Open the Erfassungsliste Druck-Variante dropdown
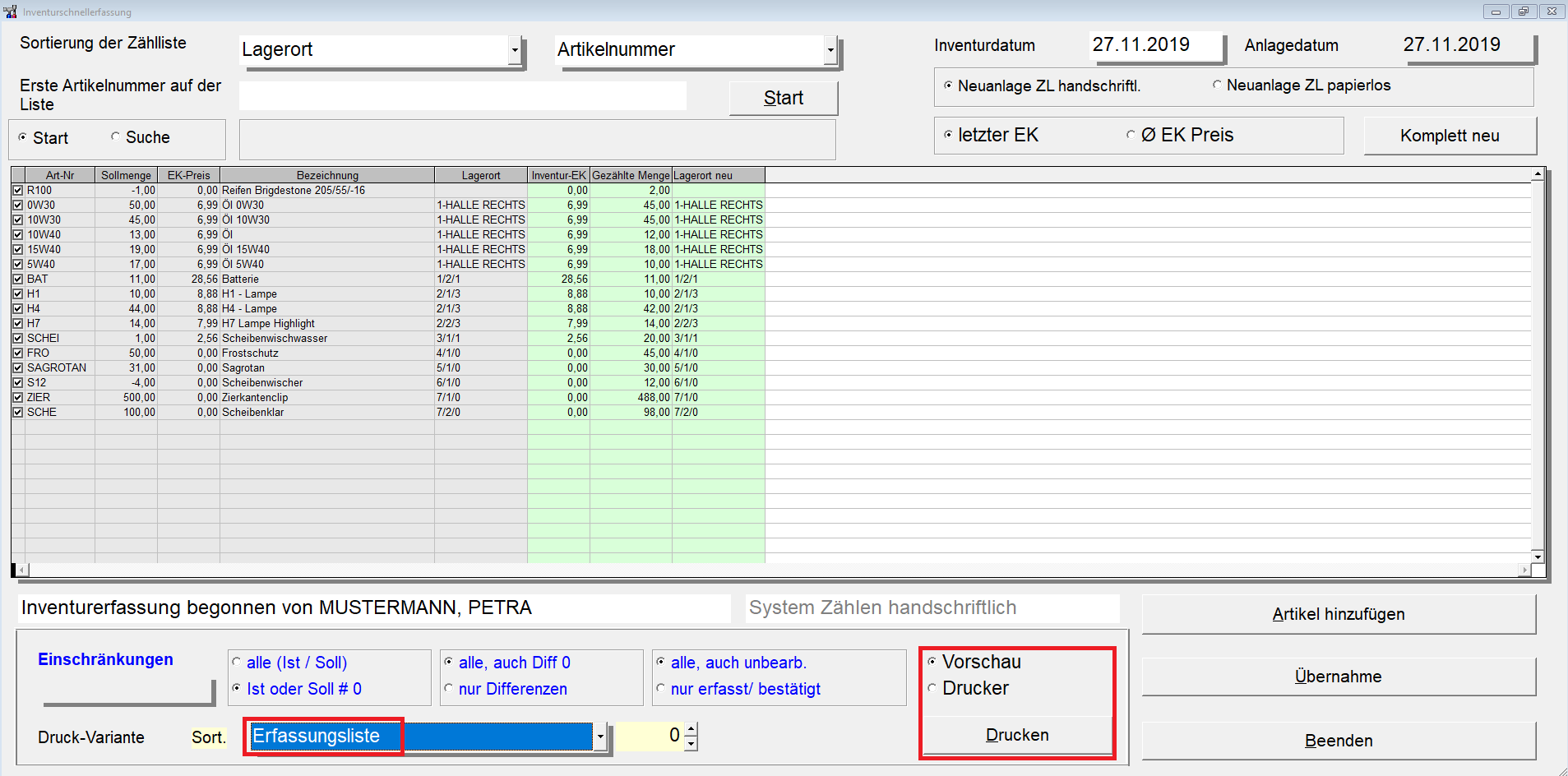This screenshot has width=1568, height=776. click(x=601, y=737)
